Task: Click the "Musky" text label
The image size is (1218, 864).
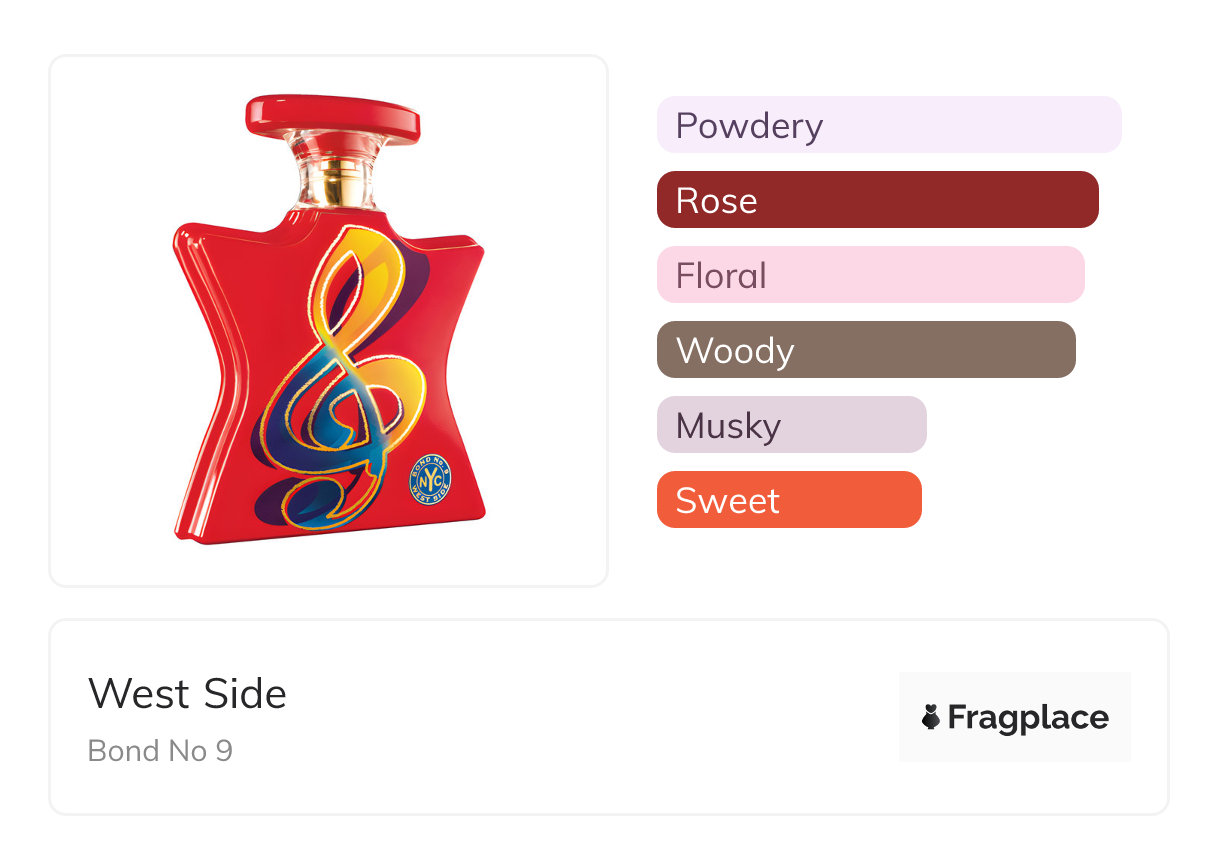Action: pos(728,426)
